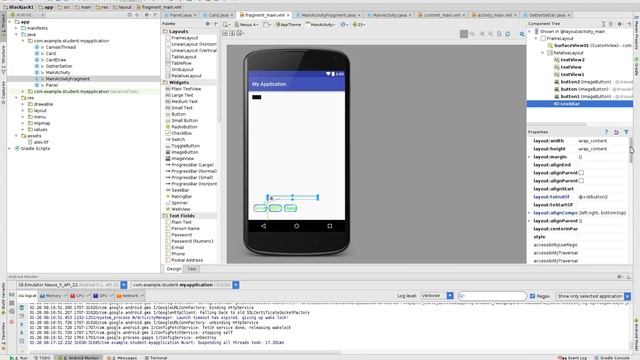
Task: Expand Gradle Scripts in project tree
Action: coord(10,149)
